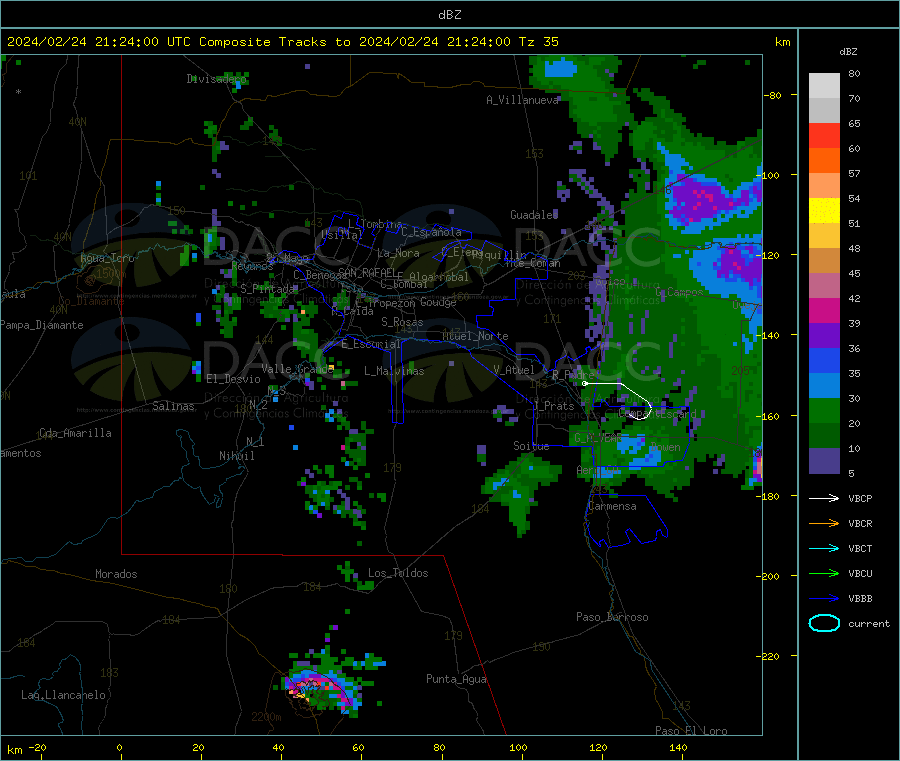Click the Pampa_Diamante location label

coord(41,325)
